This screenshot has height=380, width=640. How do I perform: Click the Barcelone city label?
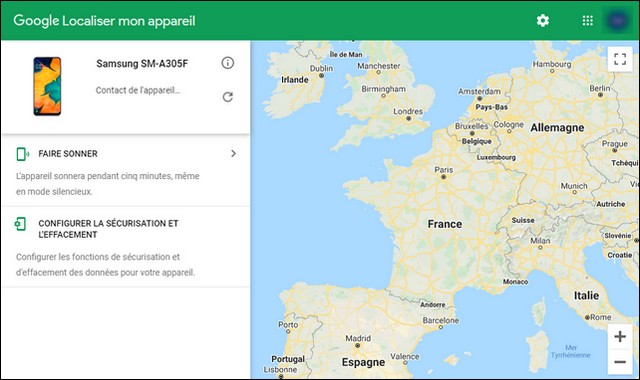[x=440, y=320]
